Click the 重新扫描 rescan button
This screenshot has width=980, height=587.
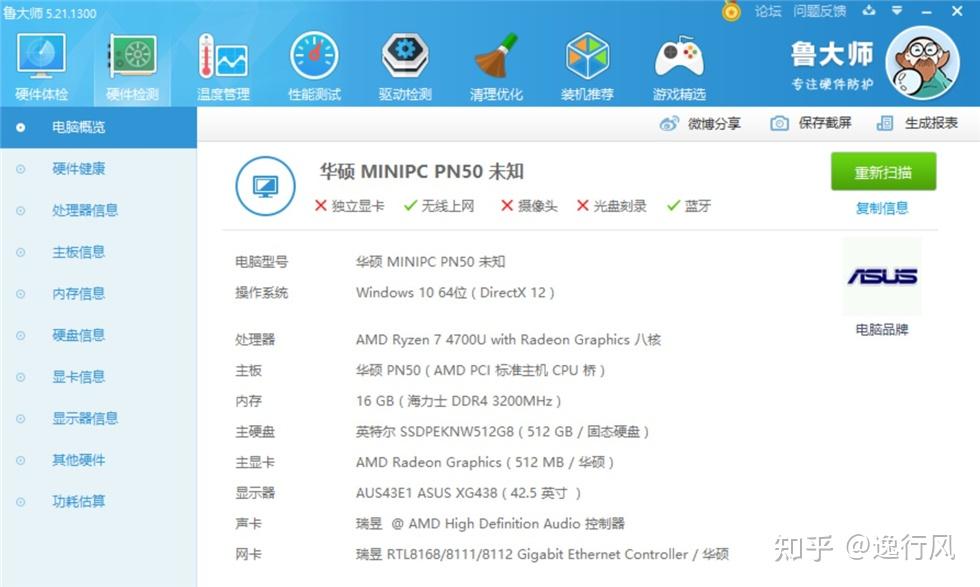pyautogui.click(x=882, y=171)
